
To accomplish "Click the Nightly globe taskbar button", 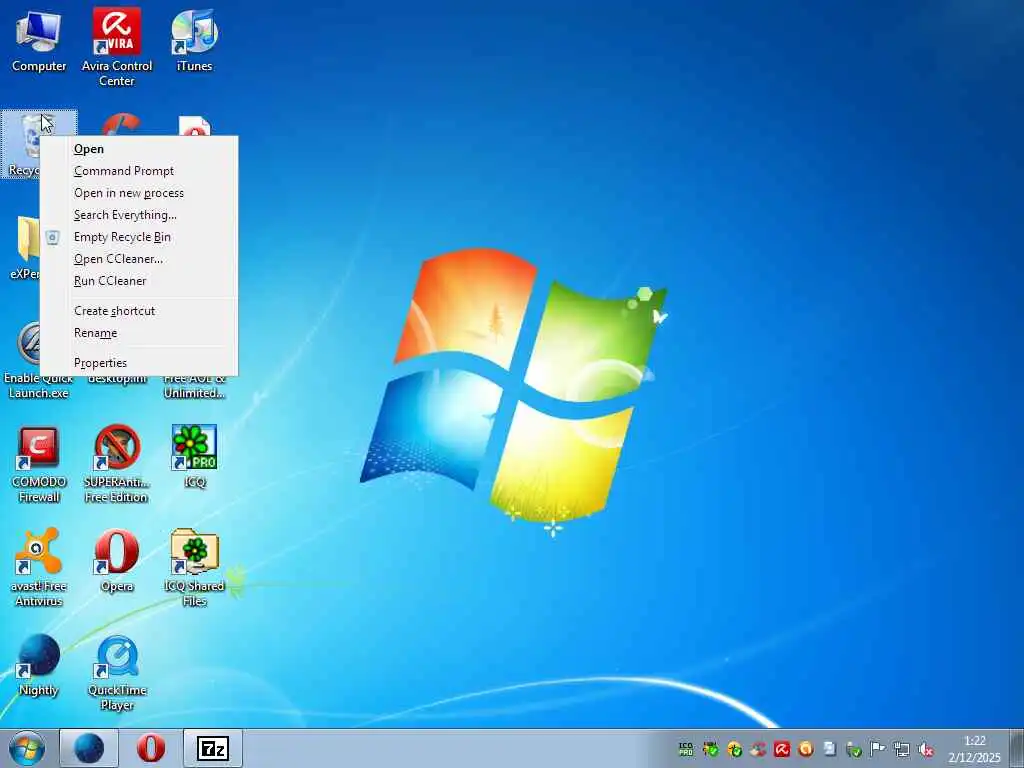I will 89,748.
